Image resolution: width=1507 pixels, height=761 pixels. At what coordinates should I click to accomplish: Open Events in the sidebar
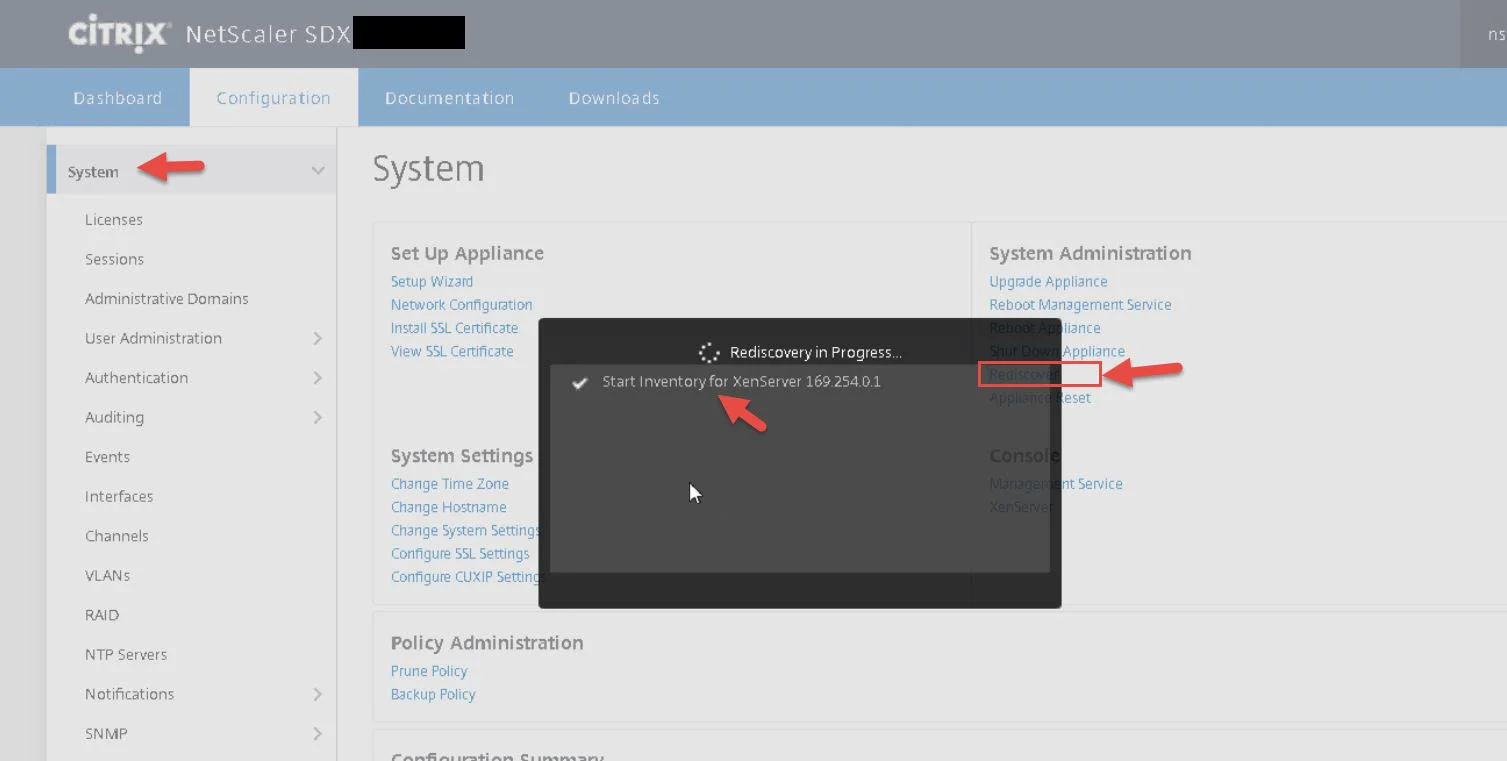coord(107,457)
